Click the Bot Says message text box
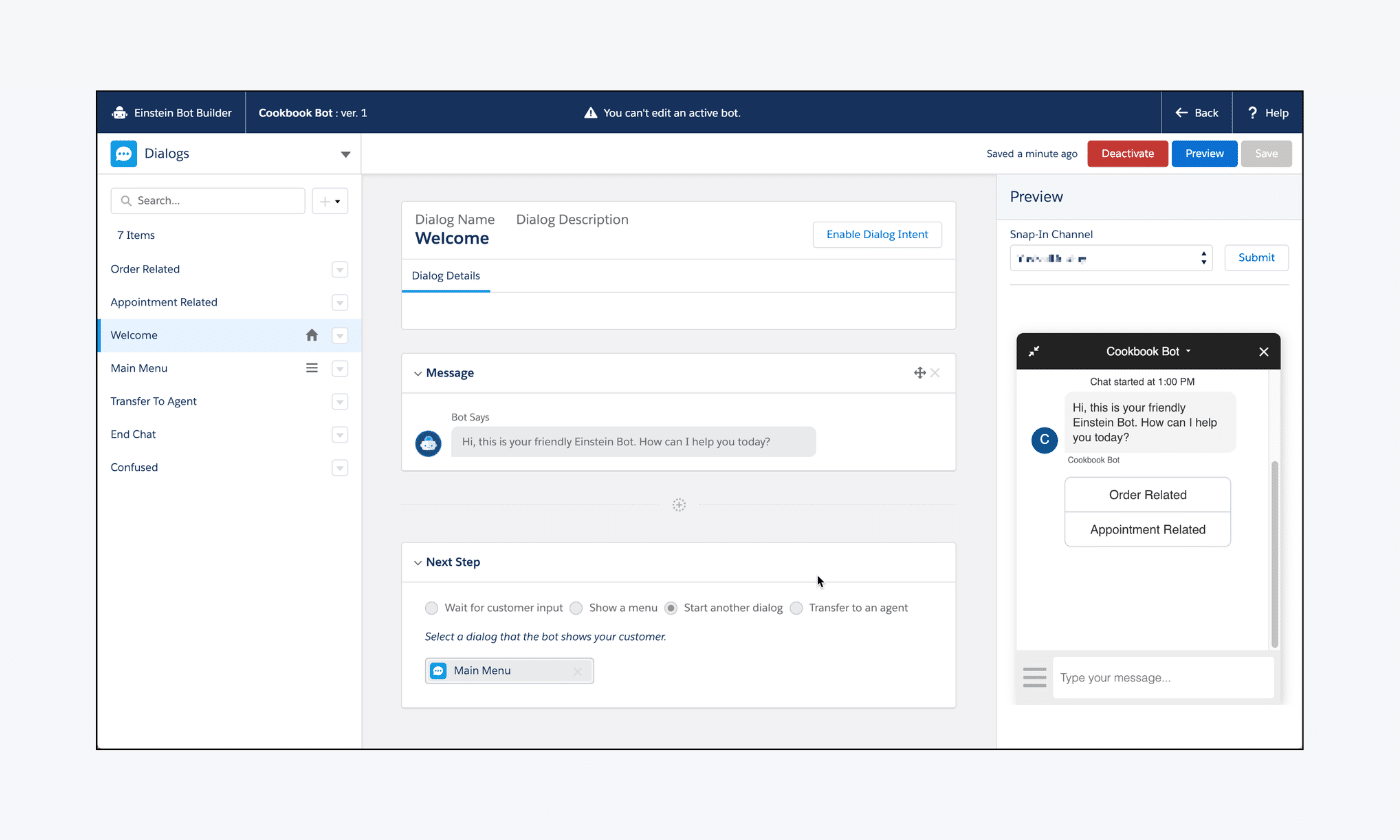 pos(633,442)
